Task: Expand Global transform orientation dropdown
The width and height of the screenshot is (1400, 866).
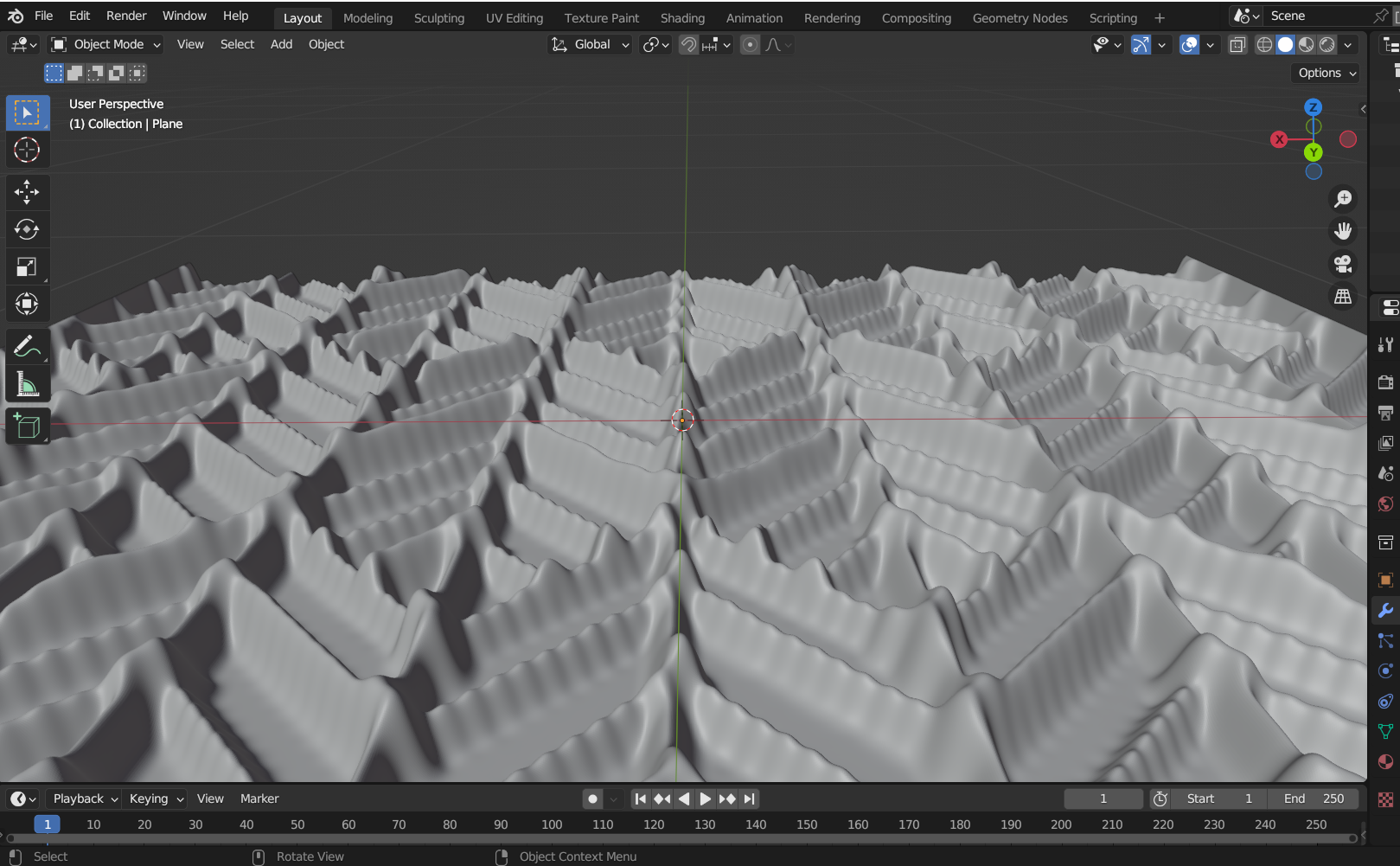Action: pos(591,45)
